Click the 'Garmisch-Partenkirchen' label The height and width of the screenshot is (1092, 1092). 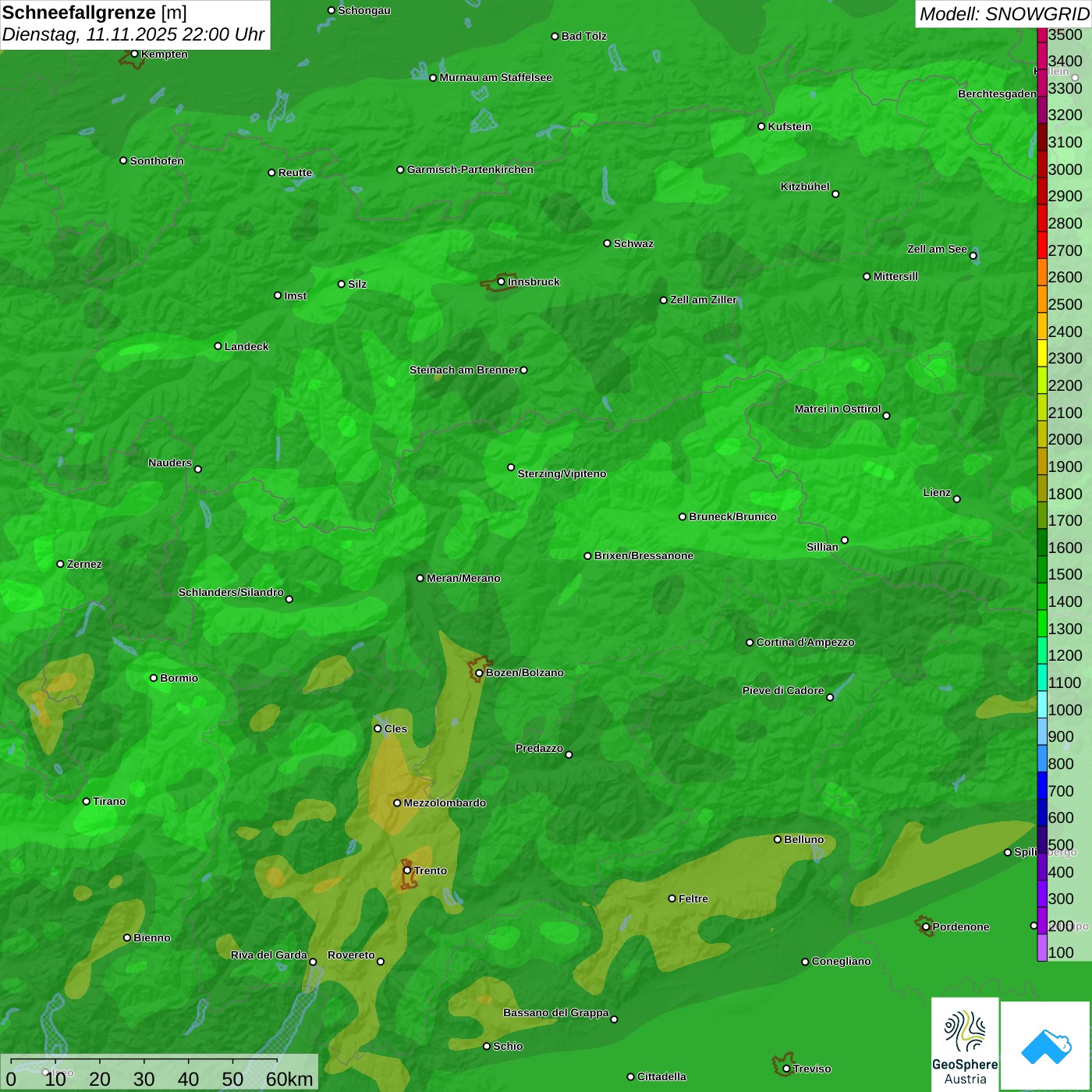[x=470, y=169]
